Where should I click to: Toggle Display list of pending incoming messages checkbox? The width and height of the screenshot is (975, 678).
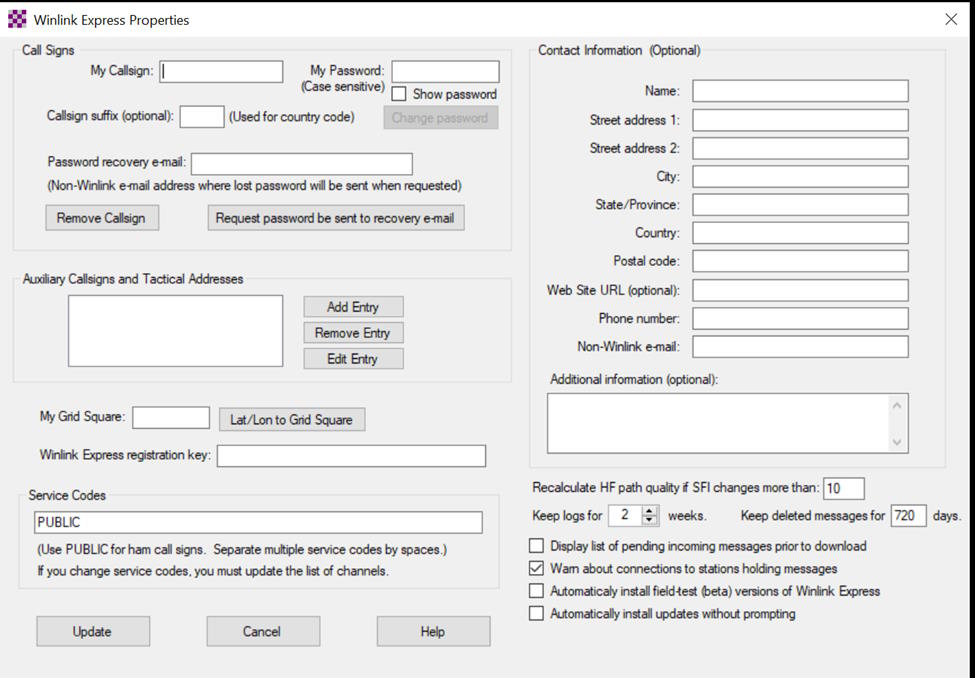pos(536,546)
